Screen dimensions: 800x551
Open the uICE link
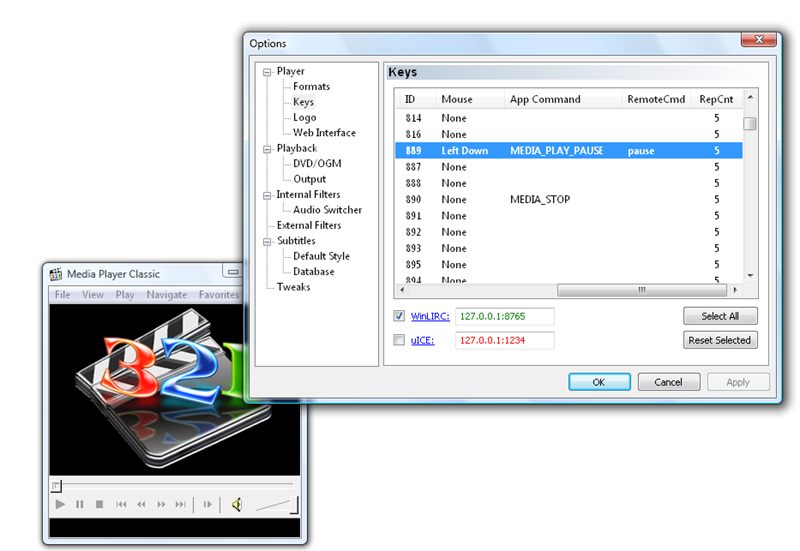422,340
